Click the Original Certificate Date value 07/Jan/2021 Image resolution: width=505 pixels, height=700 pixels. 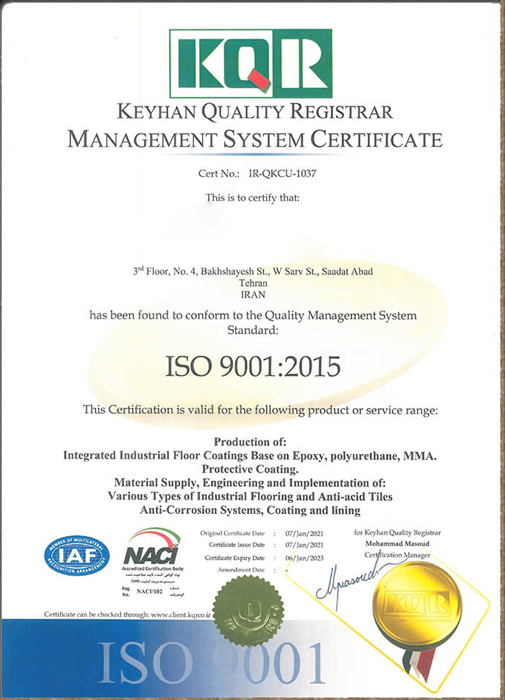(x=304, y=533)
